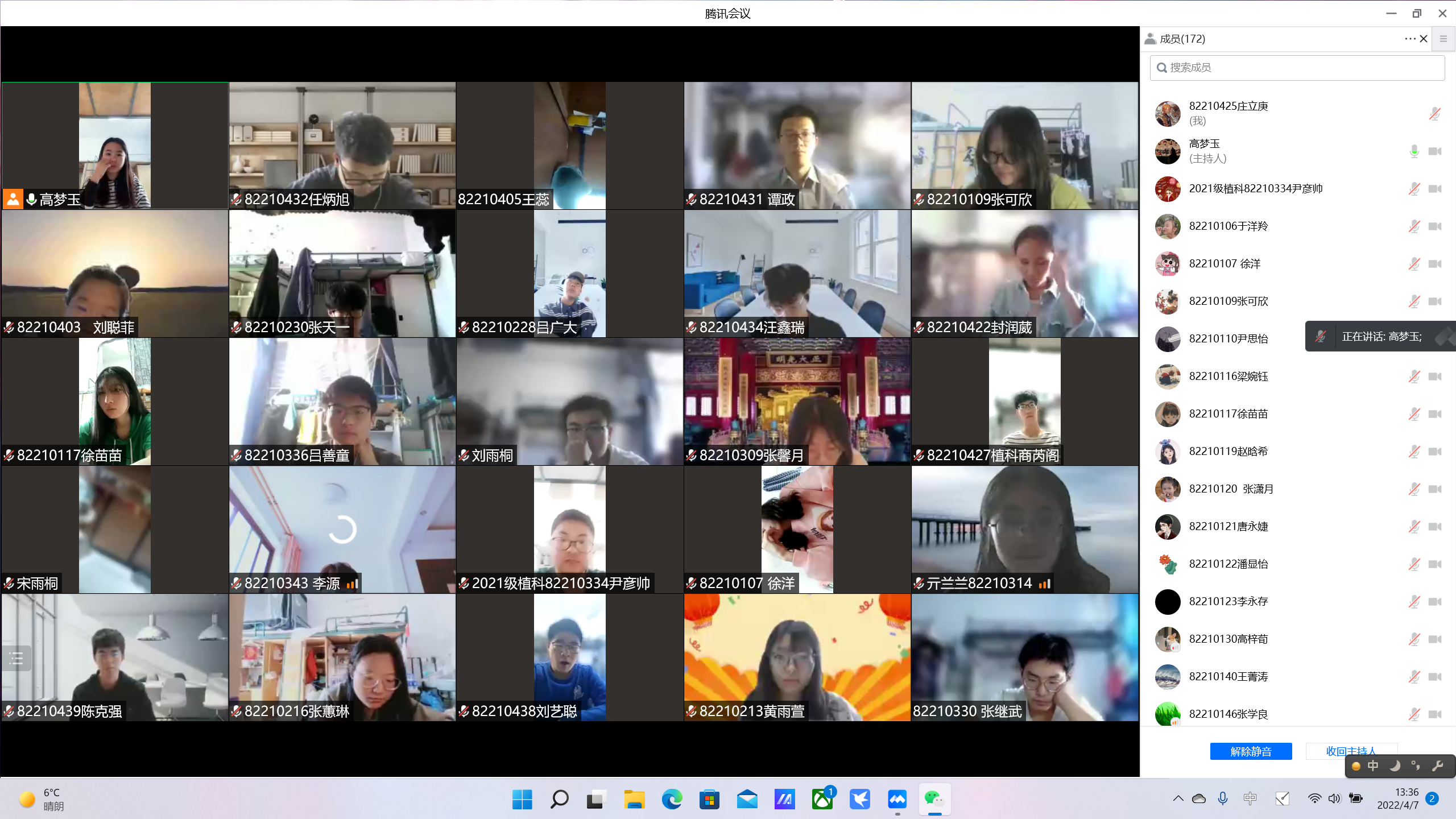This screenshot has height=819, width=1456.
Task: Click the IME wrench settings icon
Action: pos(1438,766)
